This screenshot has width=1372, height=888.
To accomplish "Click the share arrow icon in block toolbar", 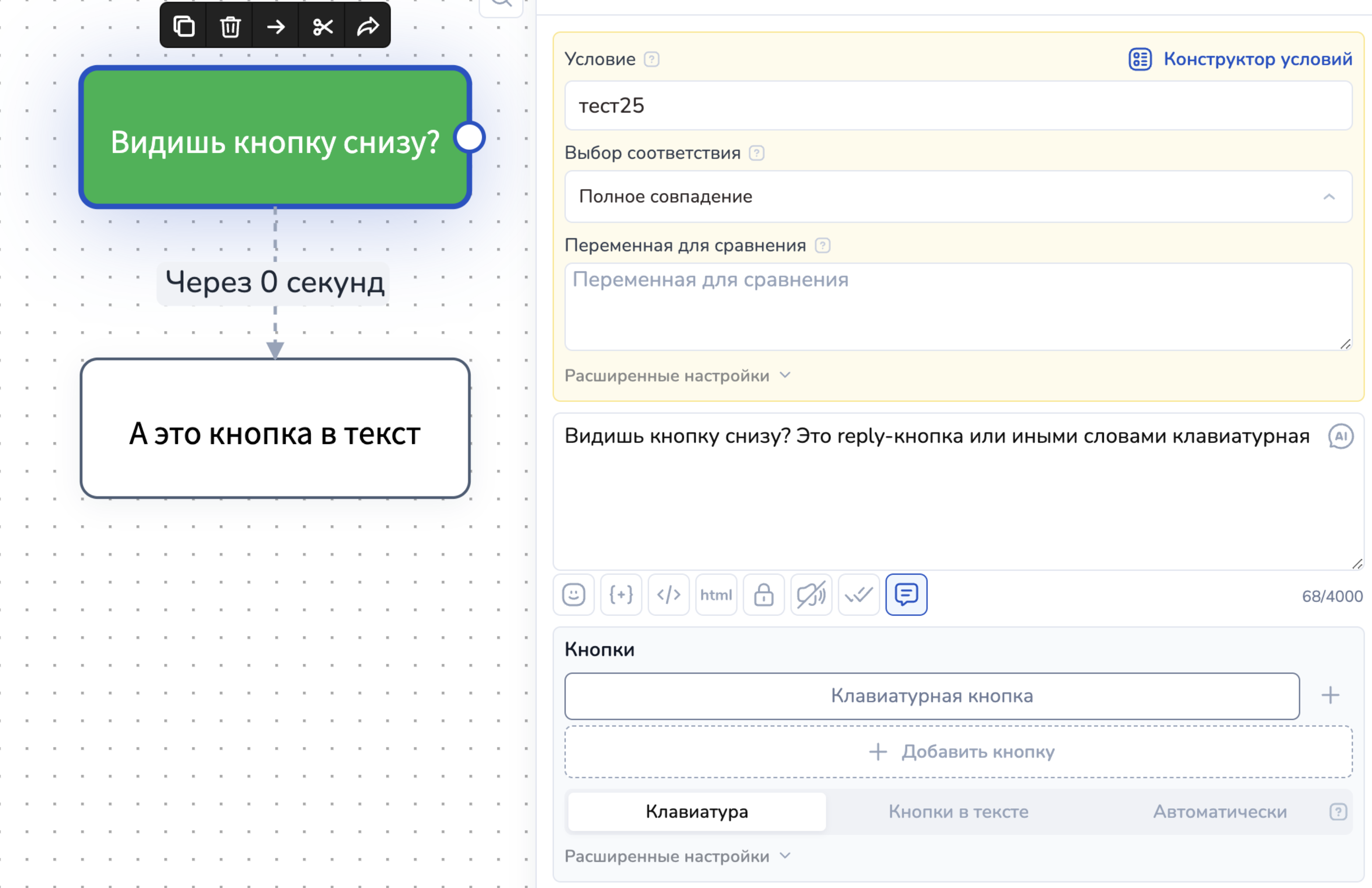I will tap(368, 27).
